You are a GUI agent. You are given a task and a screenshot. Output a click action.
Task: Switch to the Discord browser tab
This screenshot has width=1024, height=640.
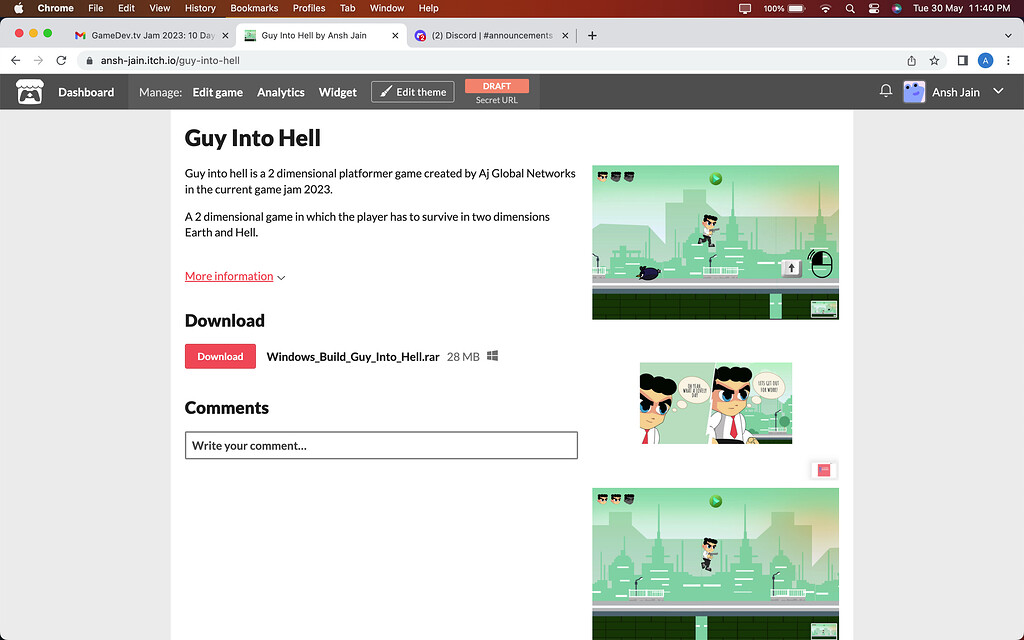(491, 34)
